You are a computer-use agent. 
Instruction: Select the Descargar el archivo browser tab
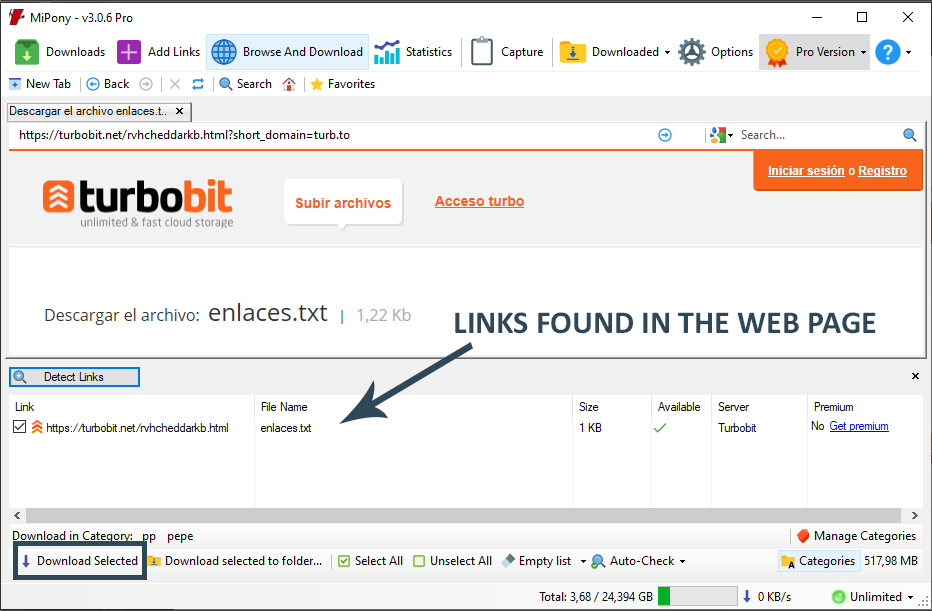pos(90,111)
